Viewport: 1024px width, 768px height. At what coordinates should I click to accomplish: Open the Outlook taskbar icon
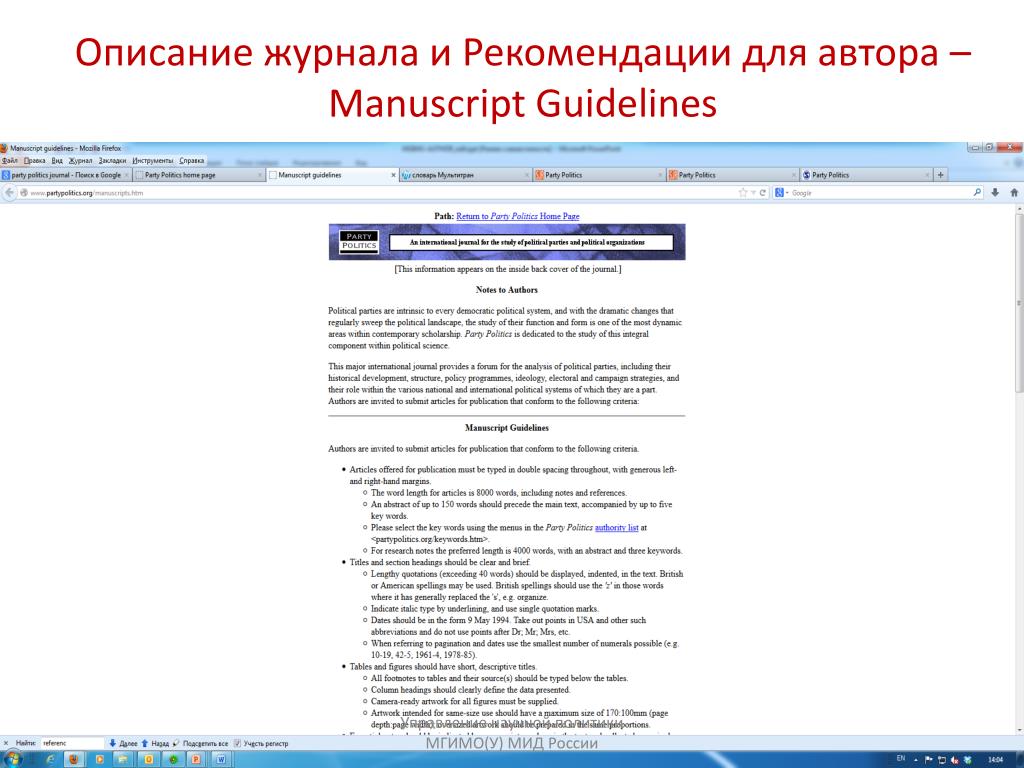click(x=149, y=760)
